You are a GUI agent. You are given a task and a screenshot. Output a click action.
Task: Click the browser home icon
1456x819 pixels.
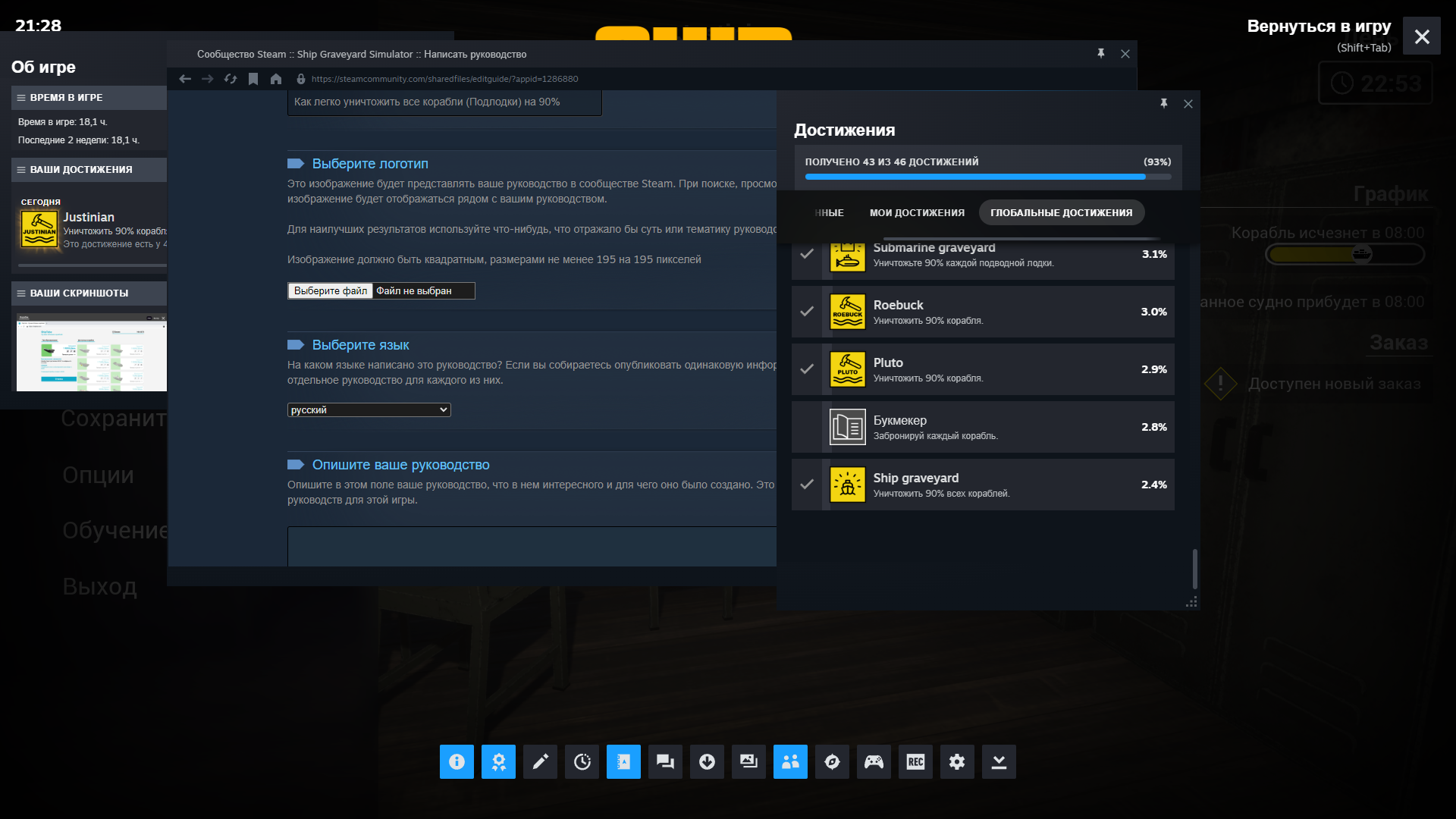276,79
